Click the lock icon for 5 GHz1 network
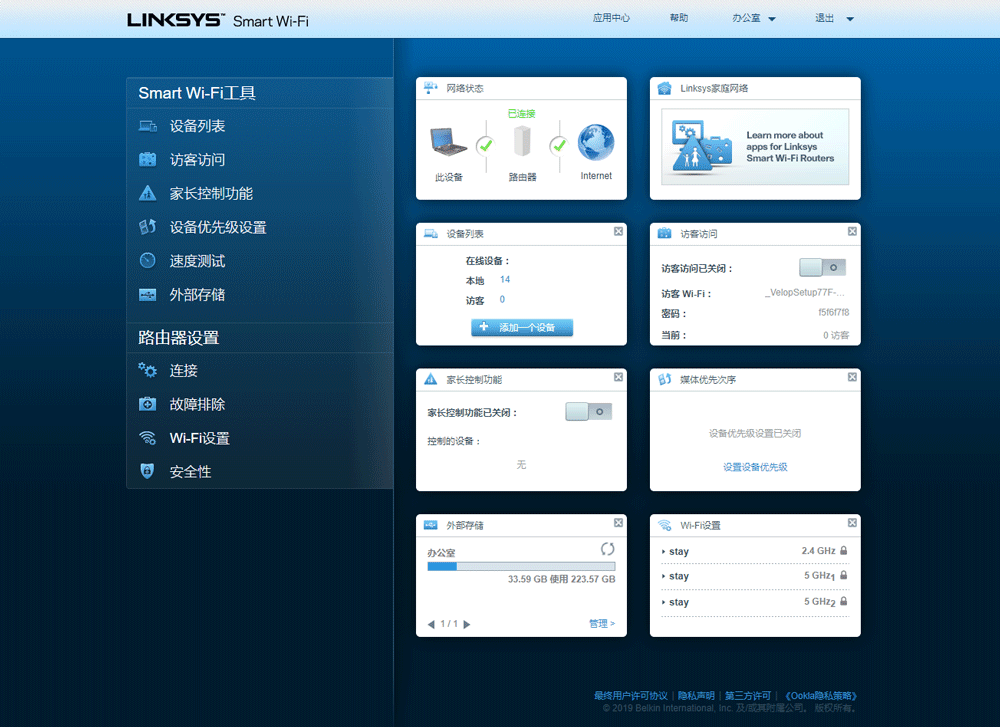This screenshot has width=1000, height=727. pos(843,575)
